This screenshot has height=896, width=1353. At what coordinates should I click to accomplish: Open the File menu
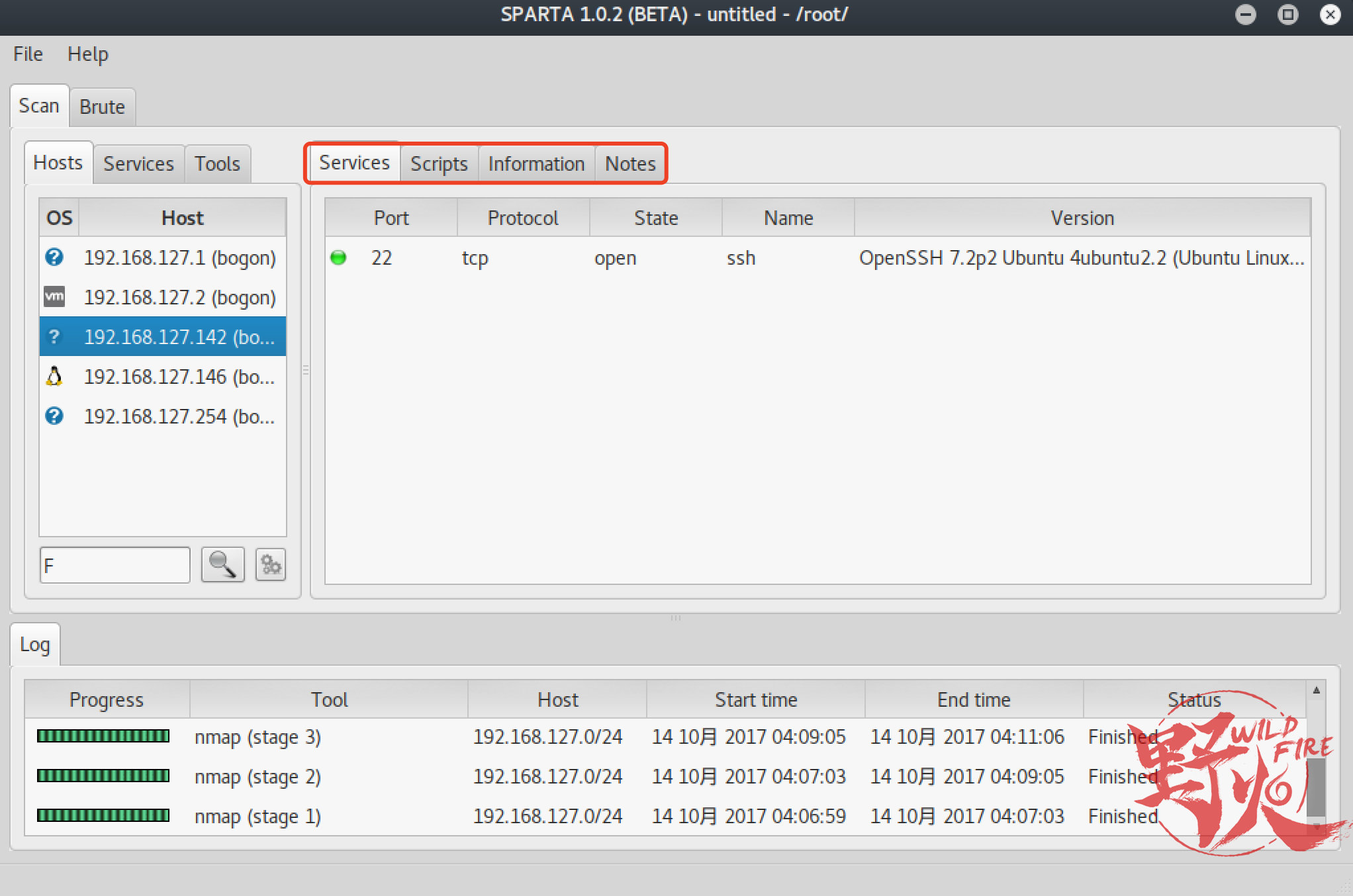pos(28,54)
